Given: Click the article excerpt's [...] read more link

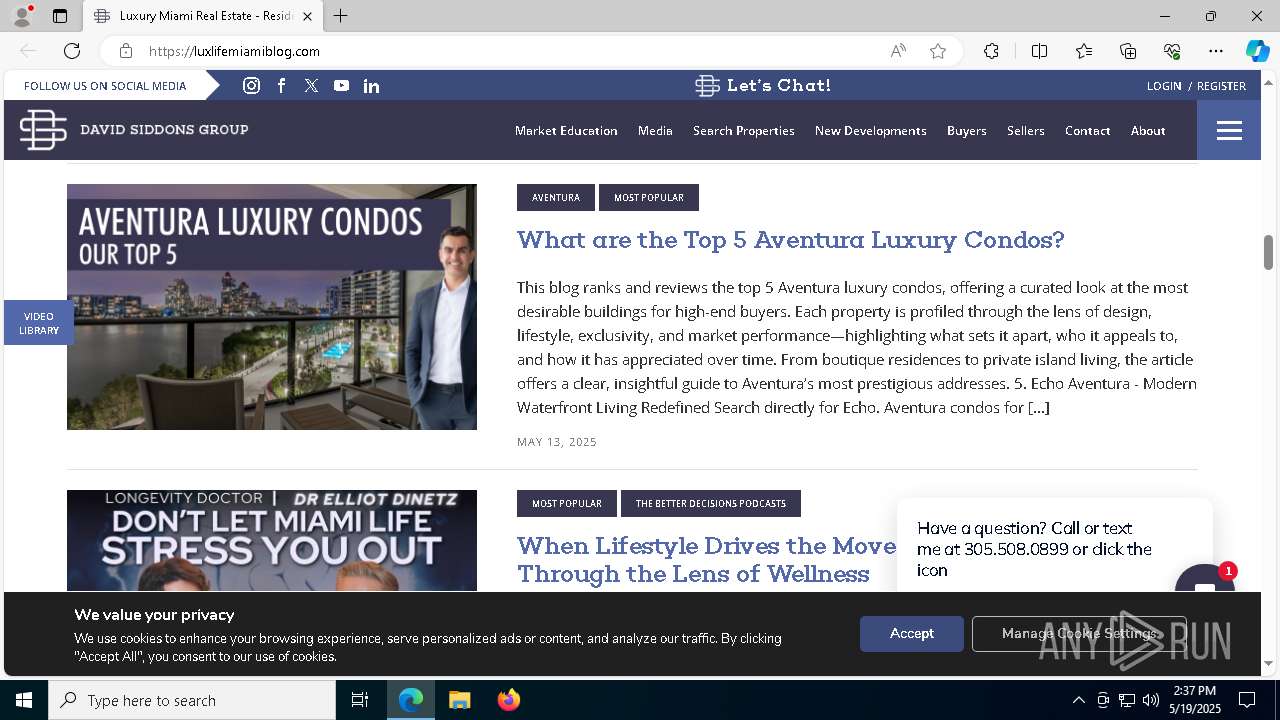Looking at the screenshot, I should pos(1039,408).
